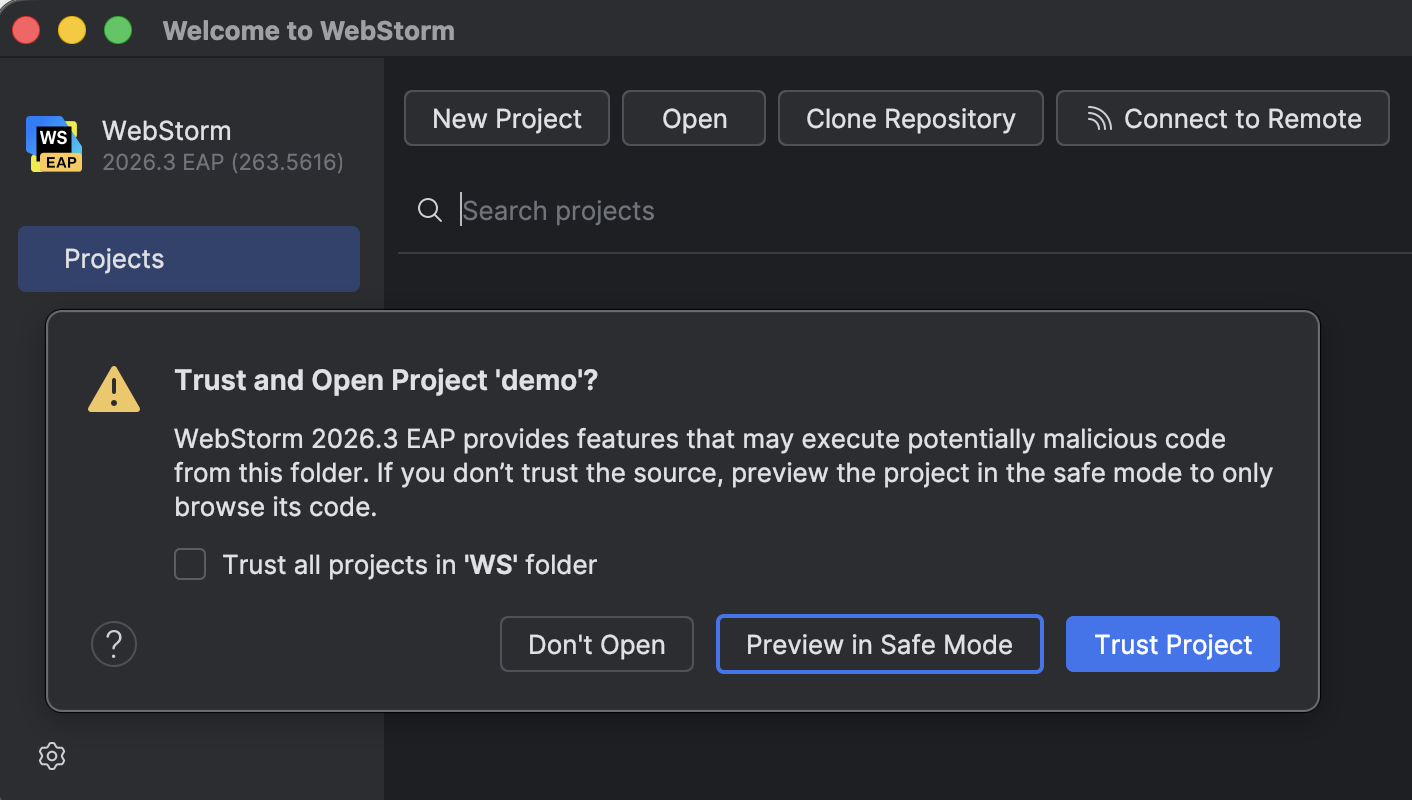The width and height of the screenshot is (1412, 800).
Task: Click the dialog's malicious code warning text
Action: [724, 473]
